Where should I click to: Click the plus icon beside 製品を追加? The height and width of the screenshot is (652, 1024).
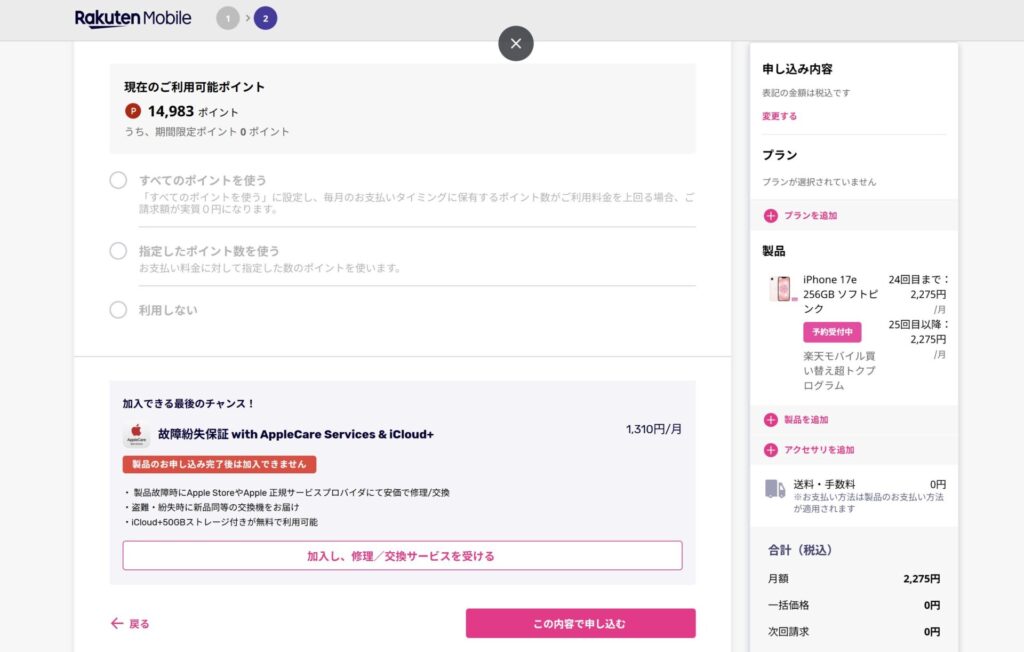coord(770,420)
